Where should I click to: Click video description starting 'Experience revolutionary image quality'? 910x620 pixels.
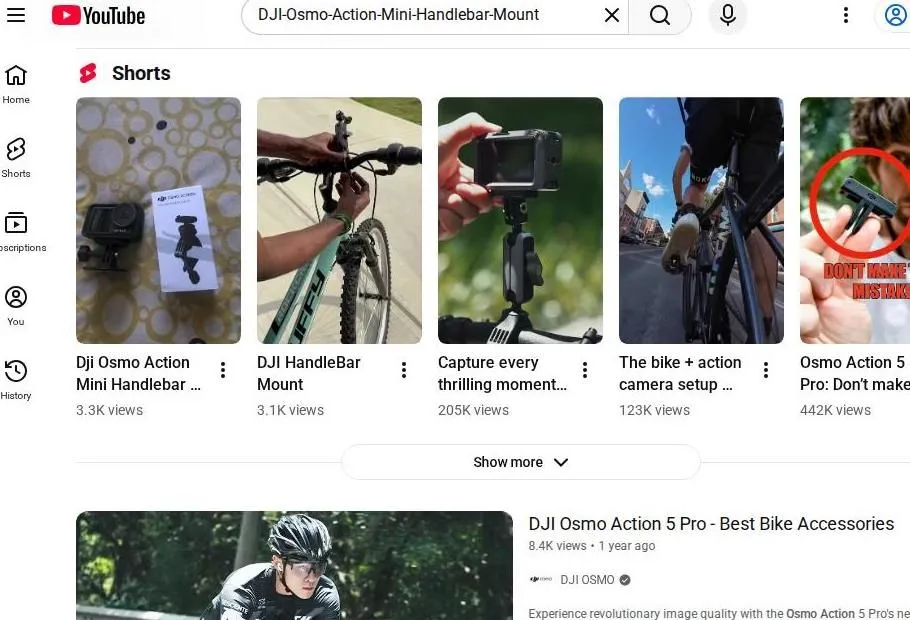pos(718,613)
